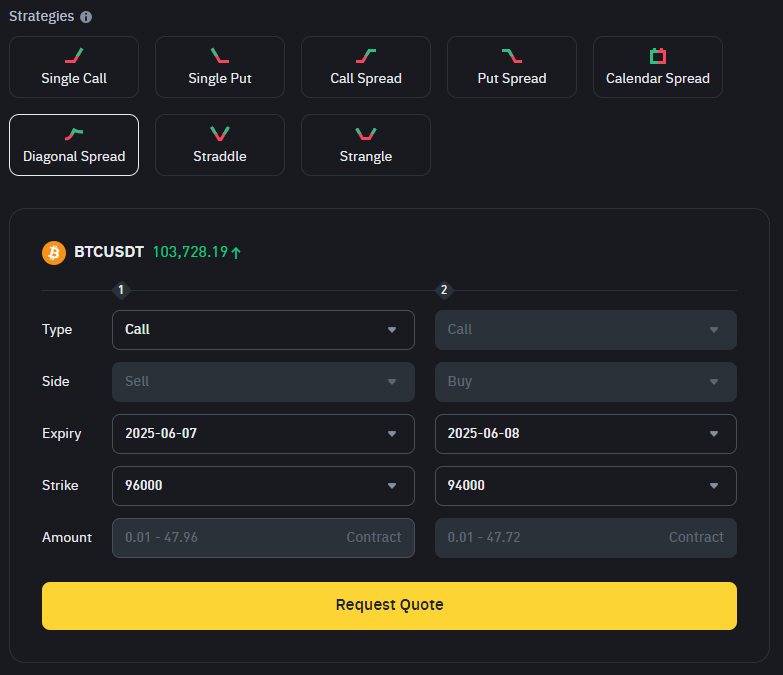Choose the Calendar Spread calendar icon
The width and height of the screenshot is (783, 675).
(x=658, y=55)
